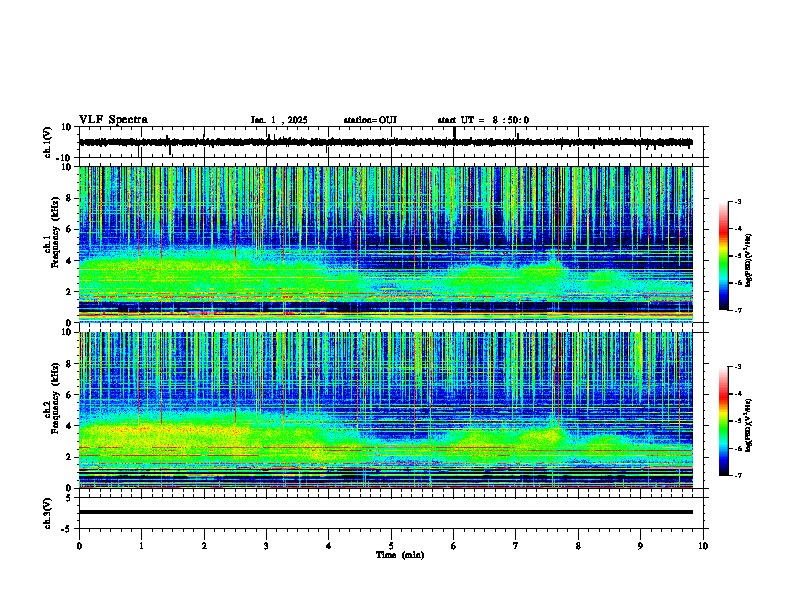The height and width of the screenshot is (612, 792).
Task: Click the "10" minute time axis tick label
Action: coord(703,546)
